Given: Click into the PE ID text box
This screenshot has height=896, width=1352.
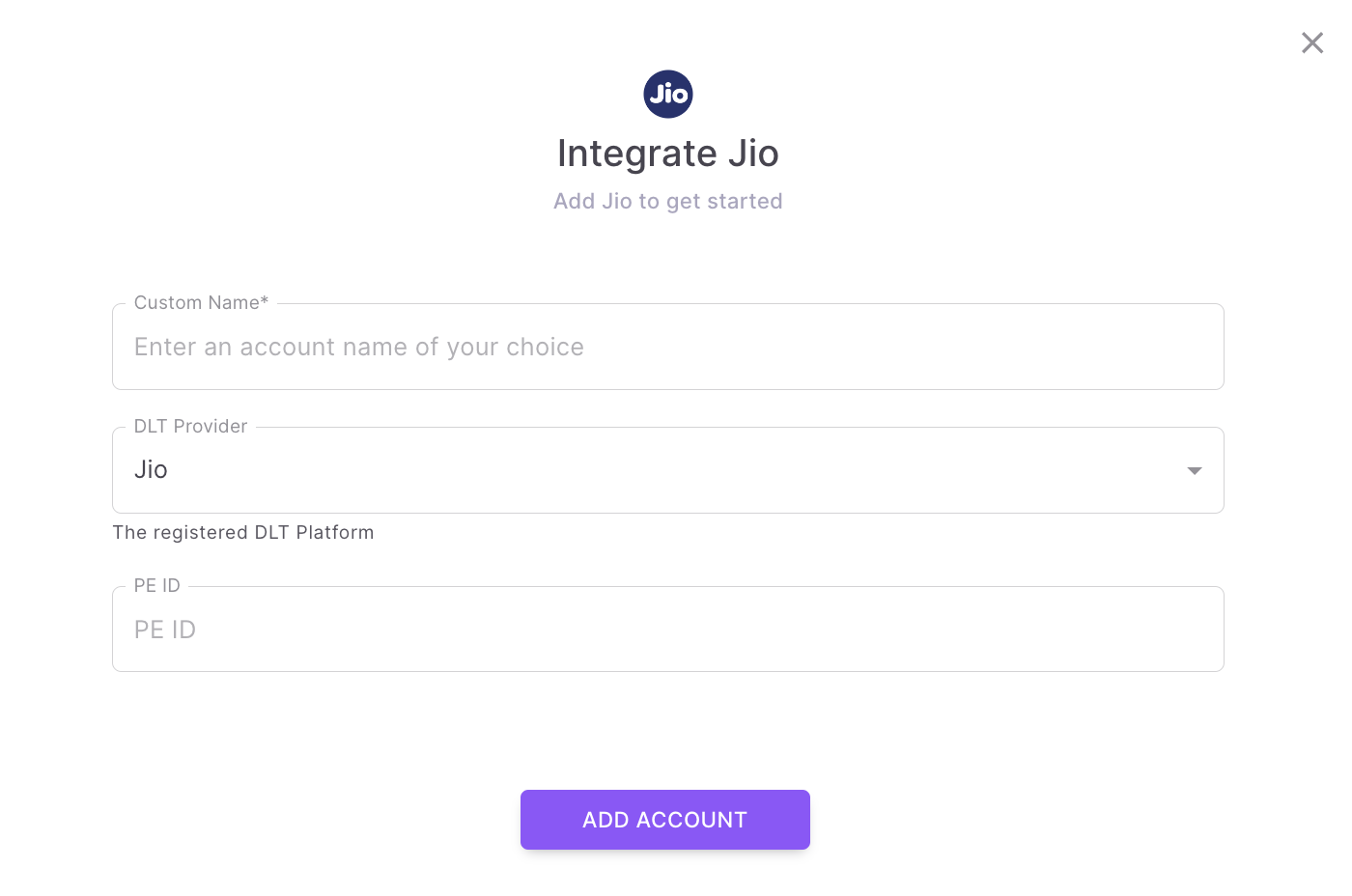Looking at the screenshot, I should pos(666,630).
